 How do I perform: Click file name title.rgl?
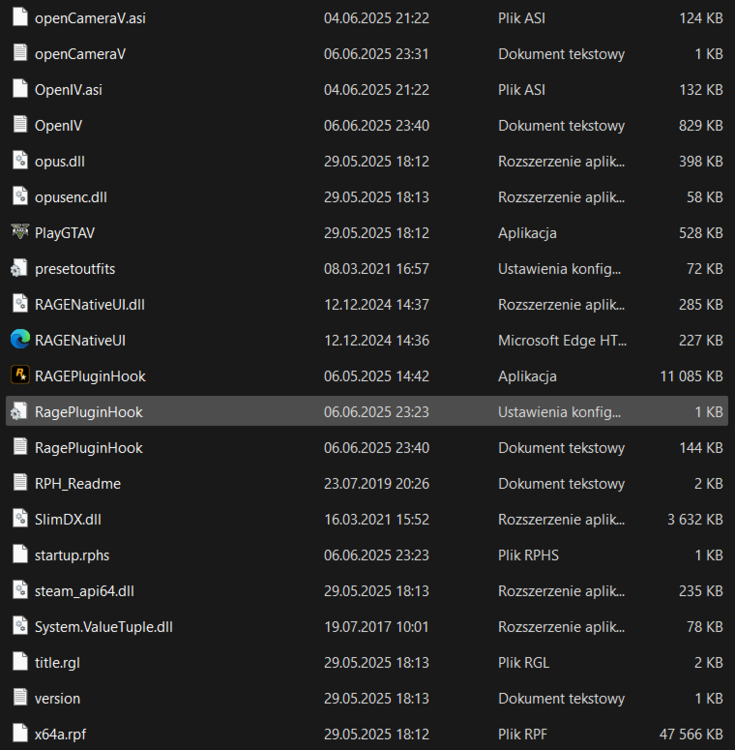tap(57, 663)
